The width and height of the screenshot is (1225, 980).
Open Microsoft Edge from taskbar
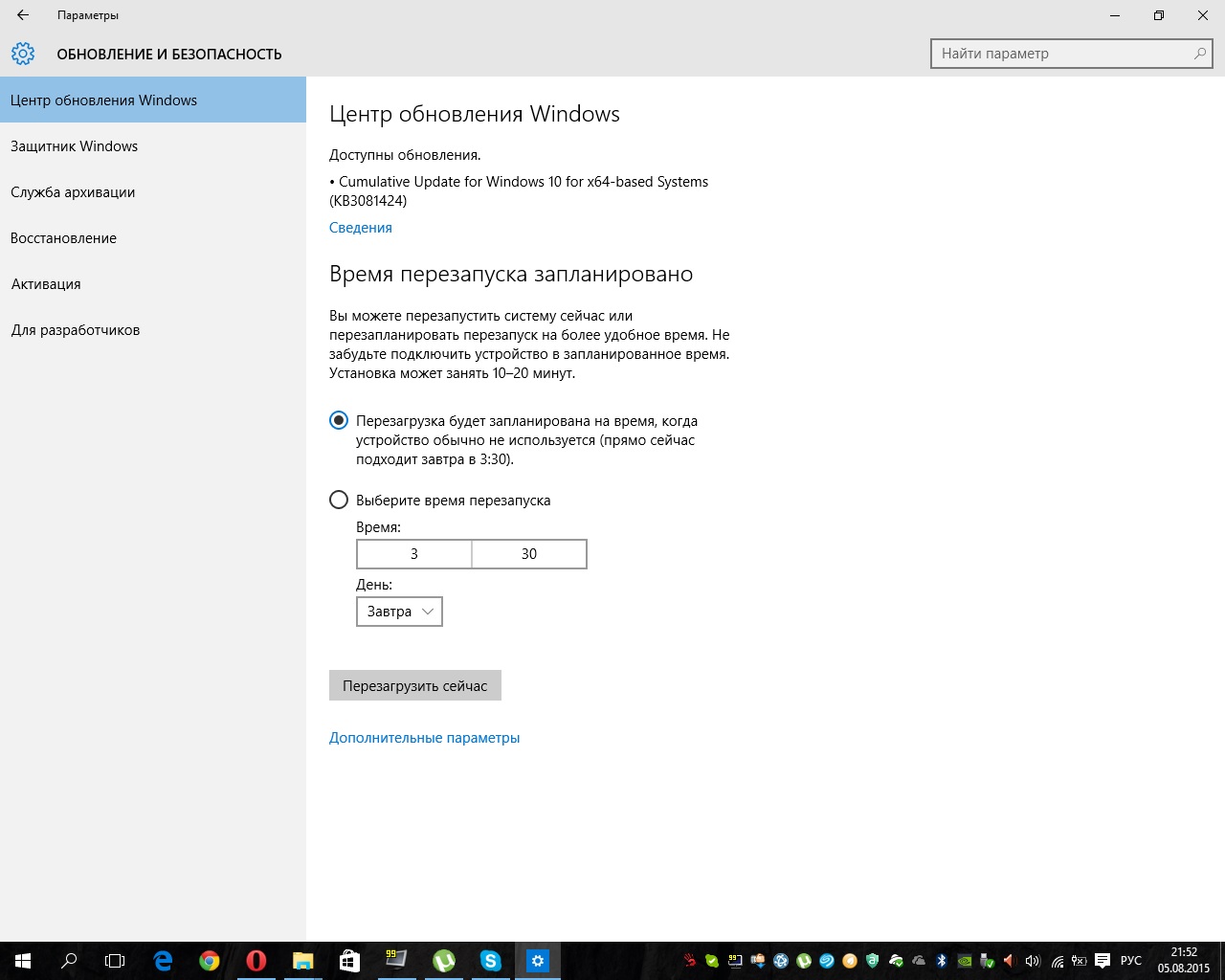163,961
